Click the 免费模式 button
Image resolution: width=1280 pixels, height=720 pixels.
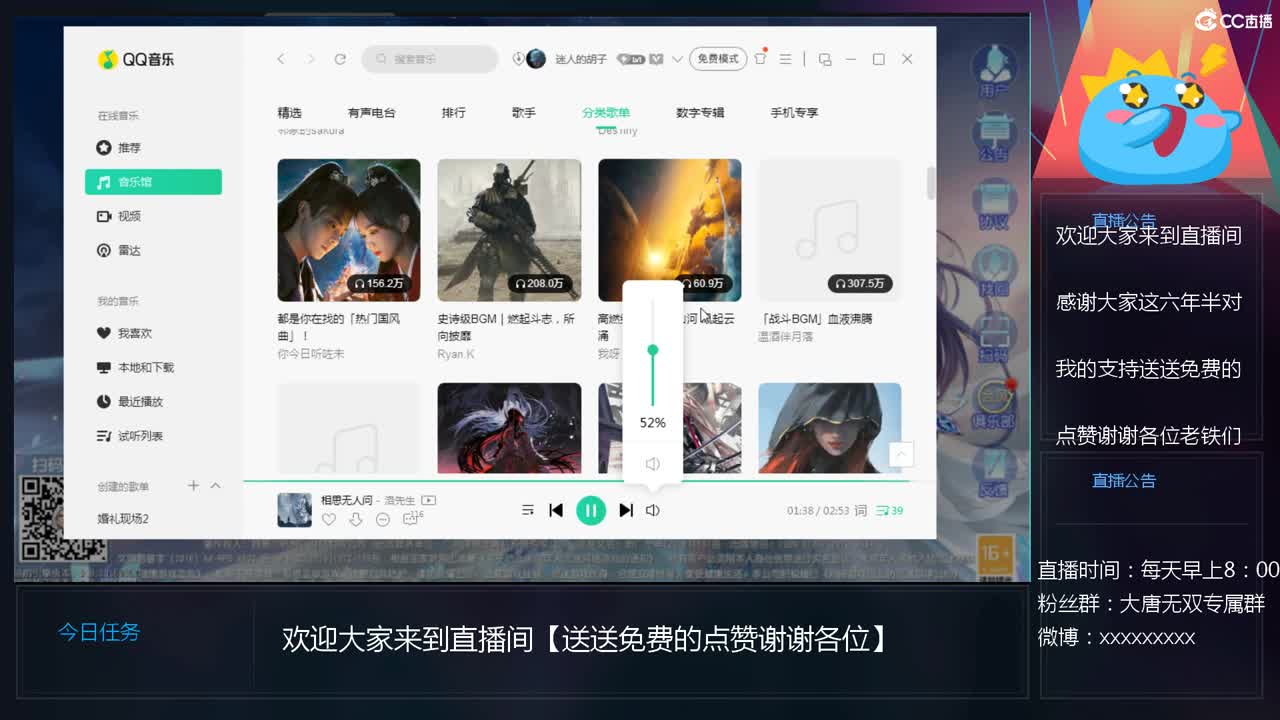point(718,59)
